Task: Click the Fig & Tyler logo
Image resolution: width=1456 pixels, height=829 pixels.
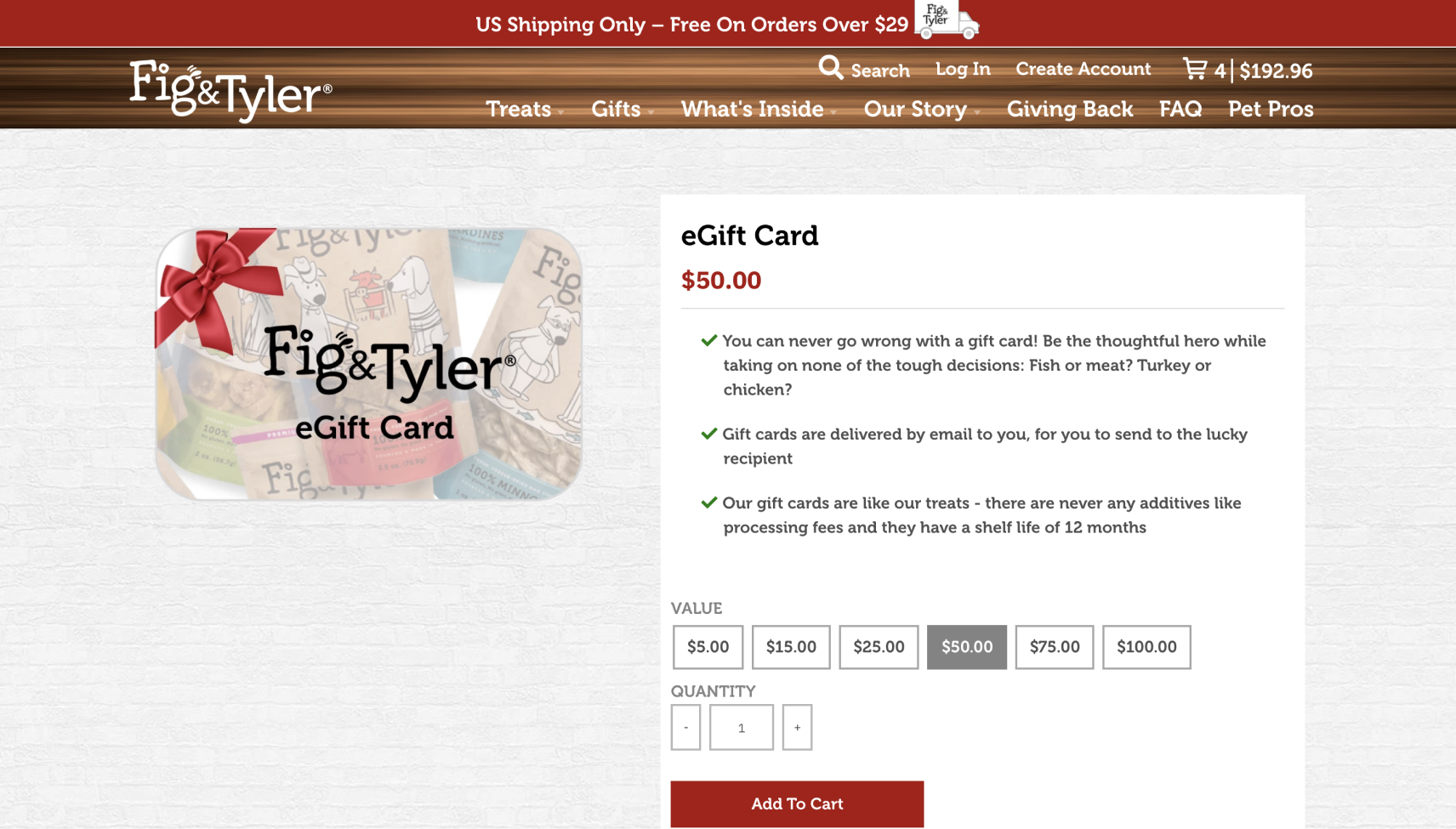Action: [230, 91]
